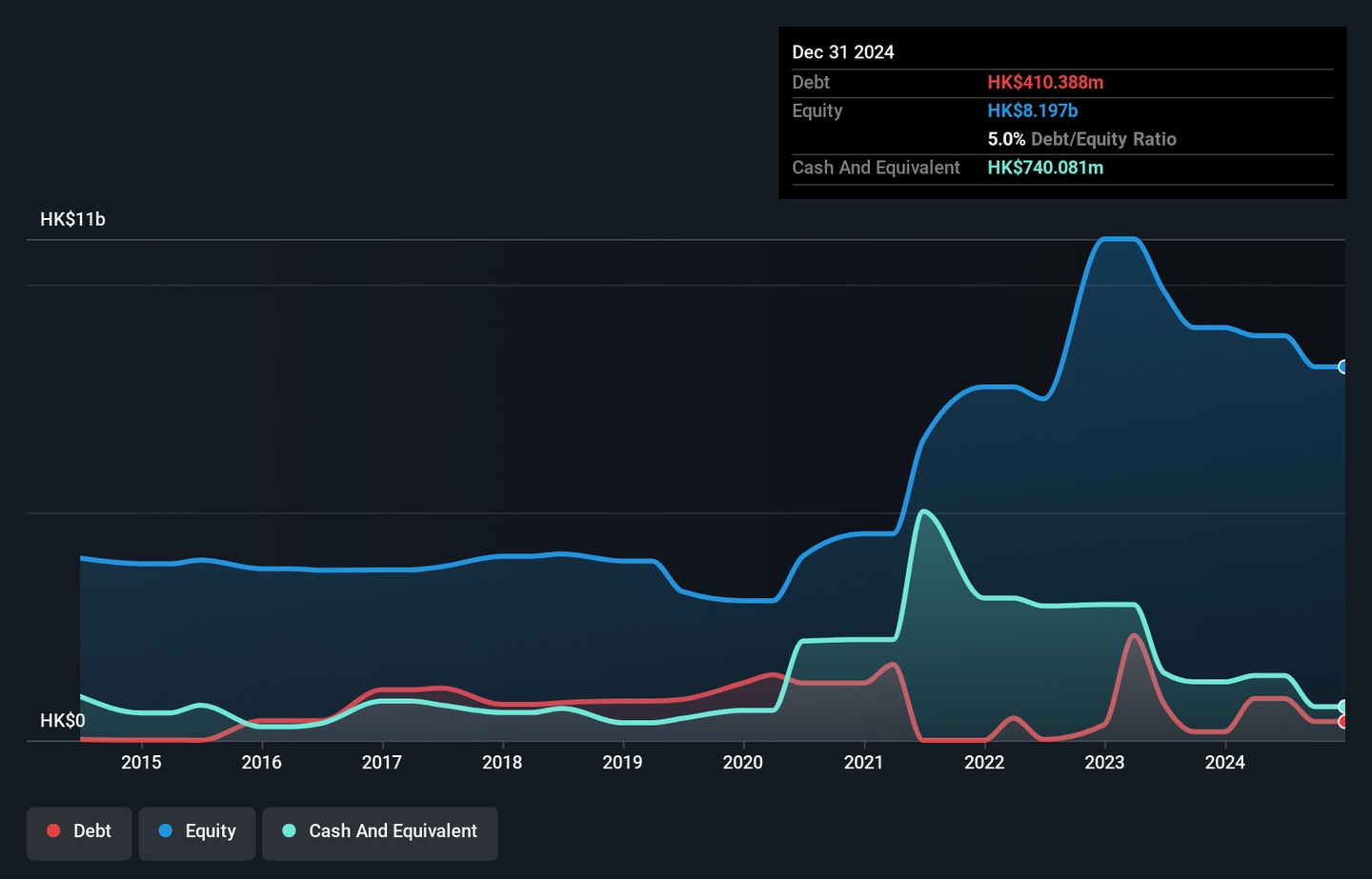Click the HK$8.197b equity value in tooltip
The height and width of the screenshot is (879, 1372).
click(1032, 110)
